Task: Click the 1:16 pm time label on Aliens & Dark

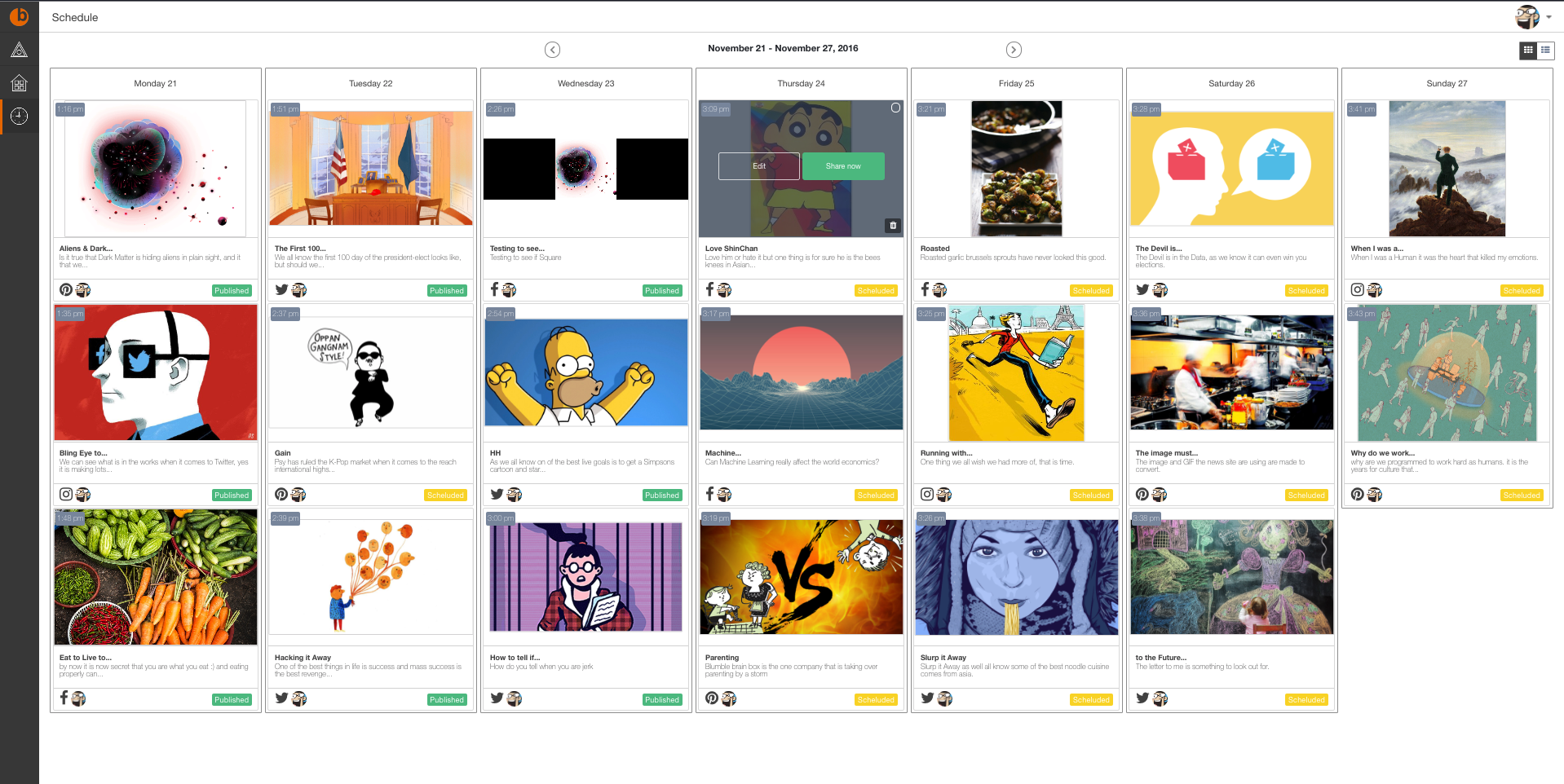Action: (x=70, y=109)
